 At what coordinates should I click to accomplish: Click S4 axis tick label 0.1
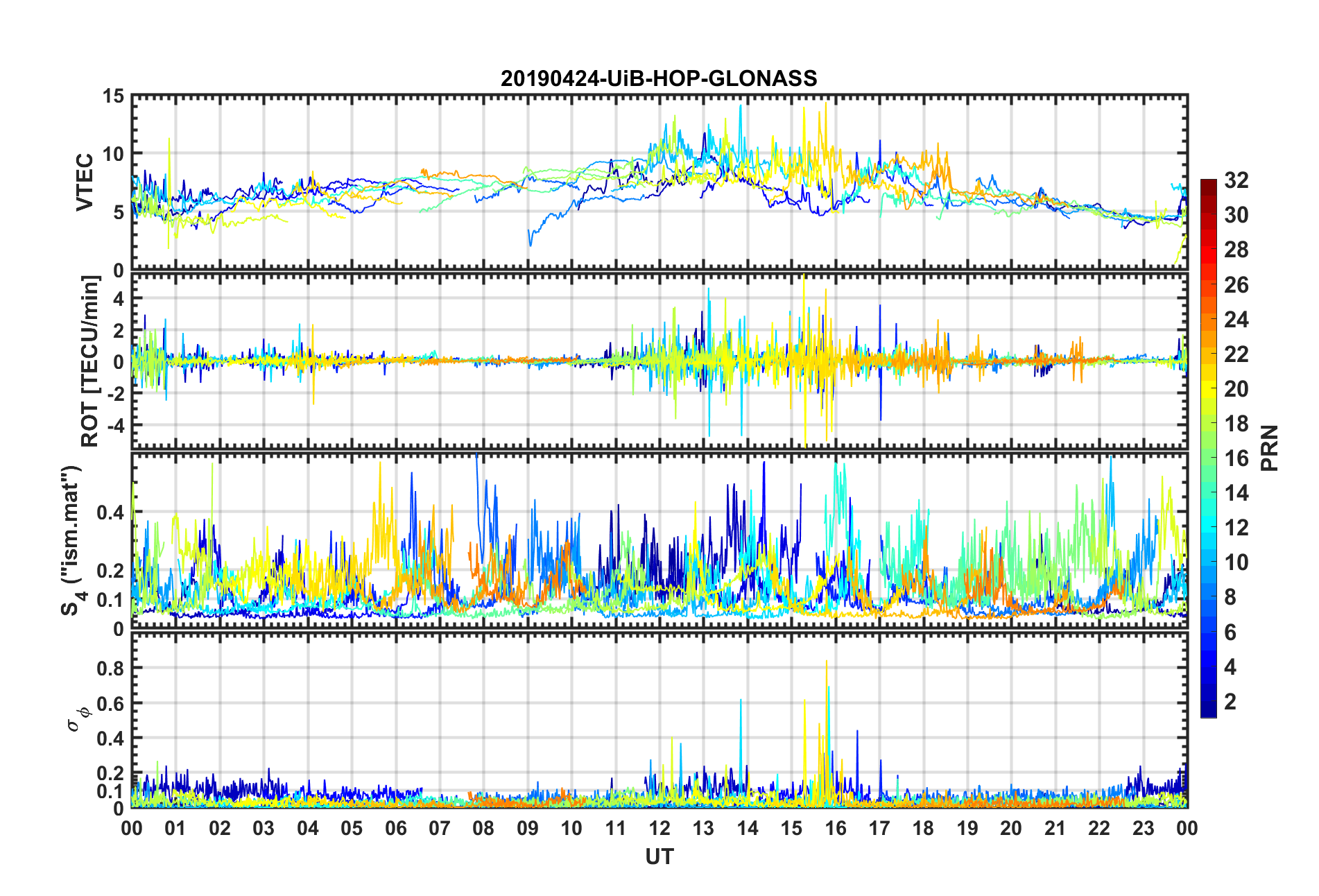click(x=111, y=600)
